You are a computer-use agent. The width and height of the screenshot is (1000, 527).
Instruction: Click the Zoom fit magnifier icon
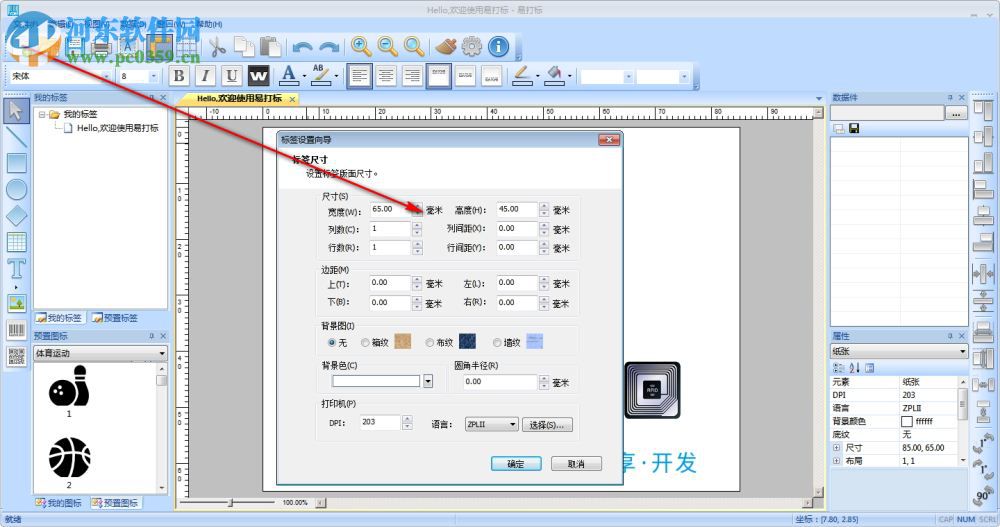point(414,46)
